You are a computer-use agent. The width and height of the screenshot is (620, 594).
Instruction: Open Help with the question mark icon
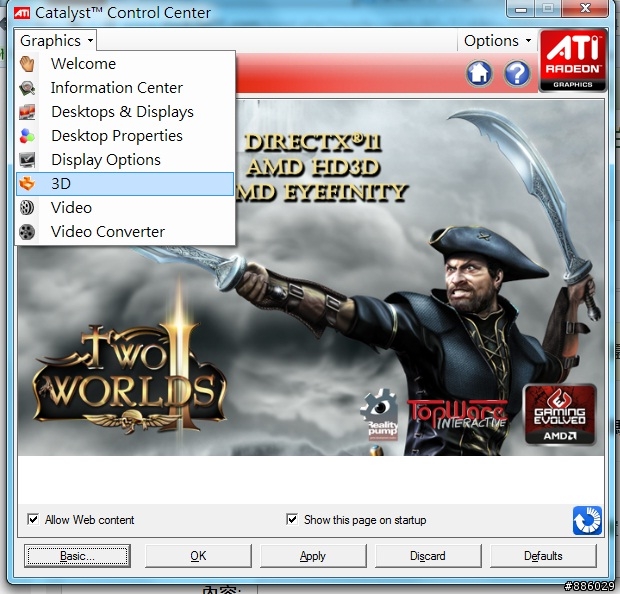[517, 73]
